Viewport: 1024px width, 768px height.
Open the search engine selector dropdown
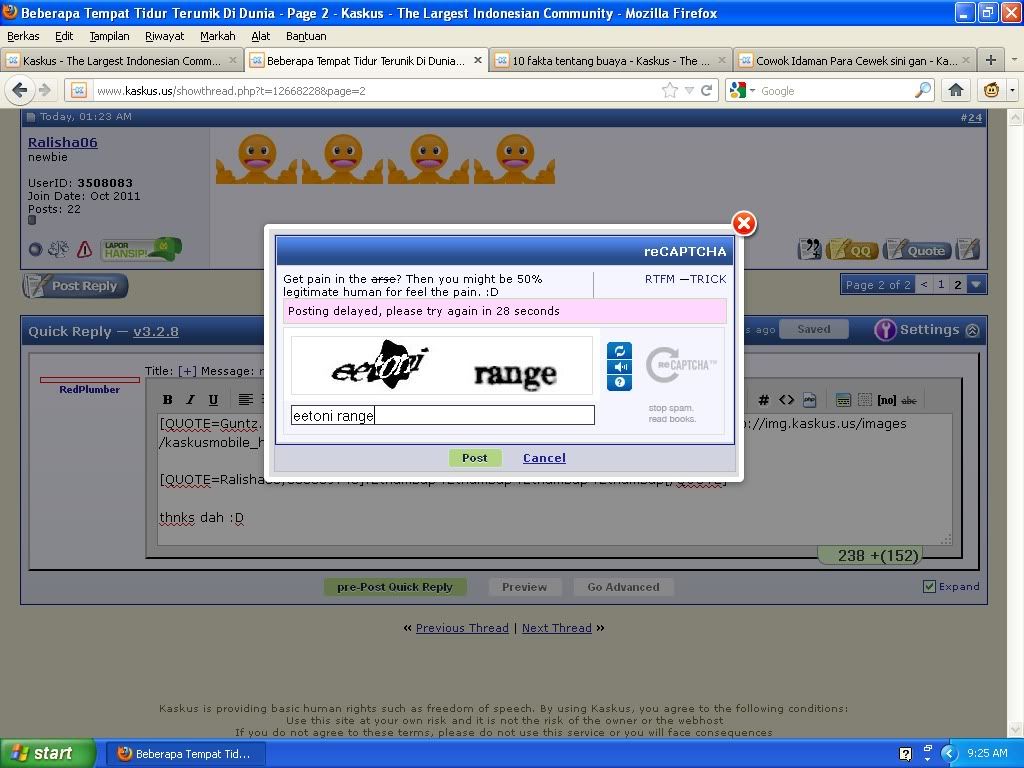tap(742, 91)
